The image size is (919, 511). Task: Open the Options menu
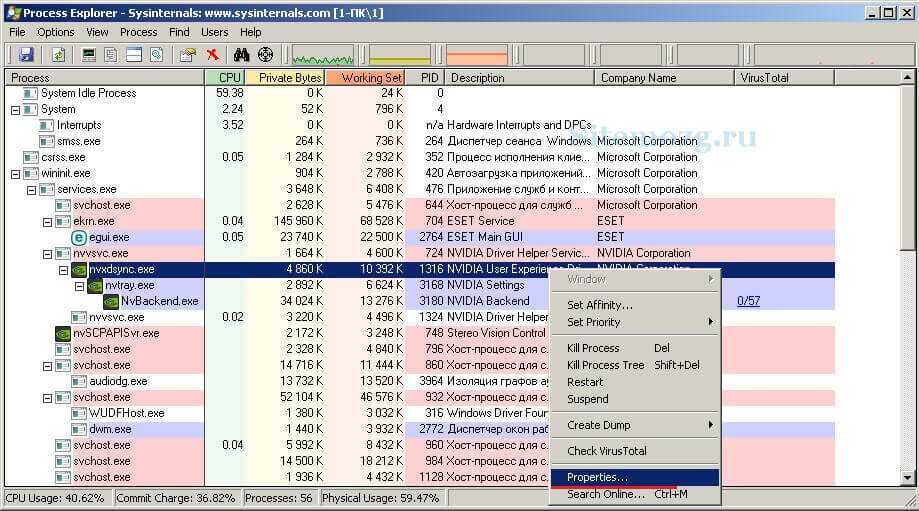coord(56,32)
